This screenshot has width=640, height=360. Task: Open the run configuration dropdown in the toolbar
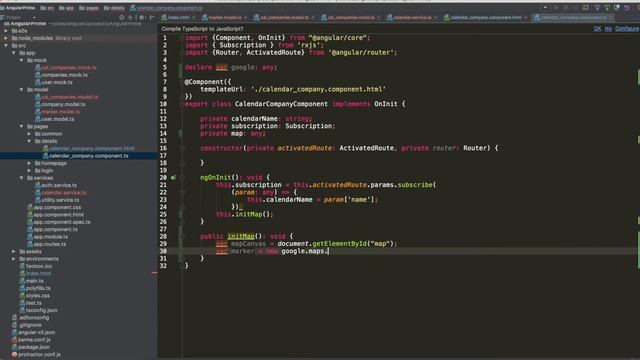pyautogui.click(x=545, y=7)
